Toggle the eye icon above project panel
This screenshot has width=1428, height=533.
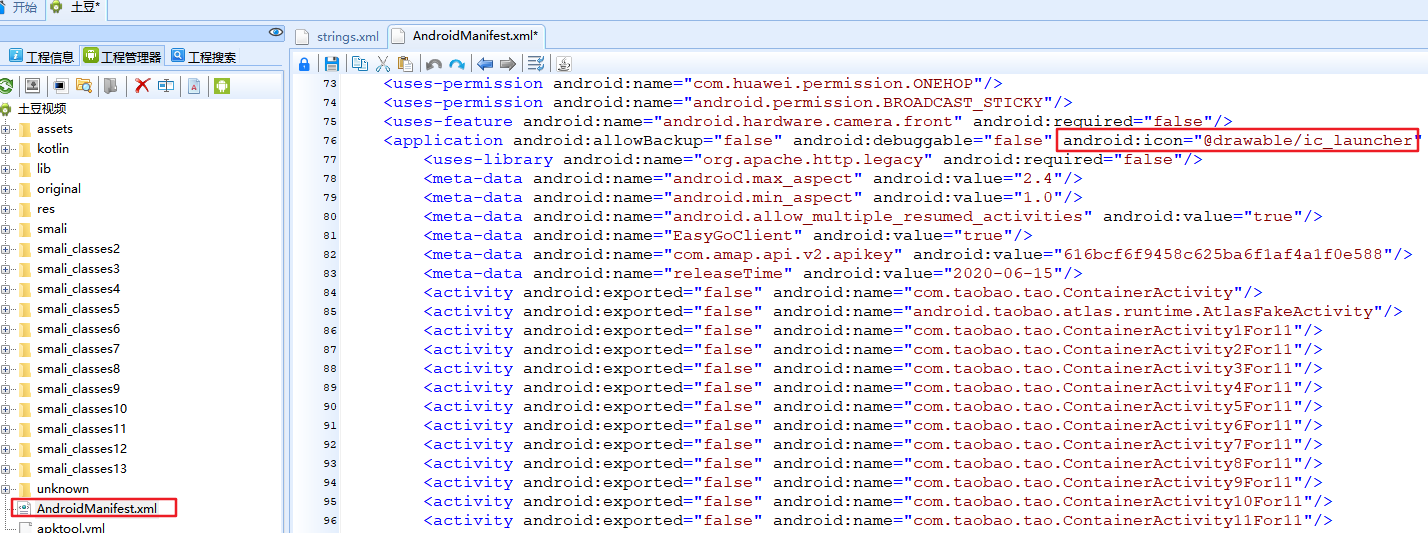pyautogui.click(x=276, y=33)
